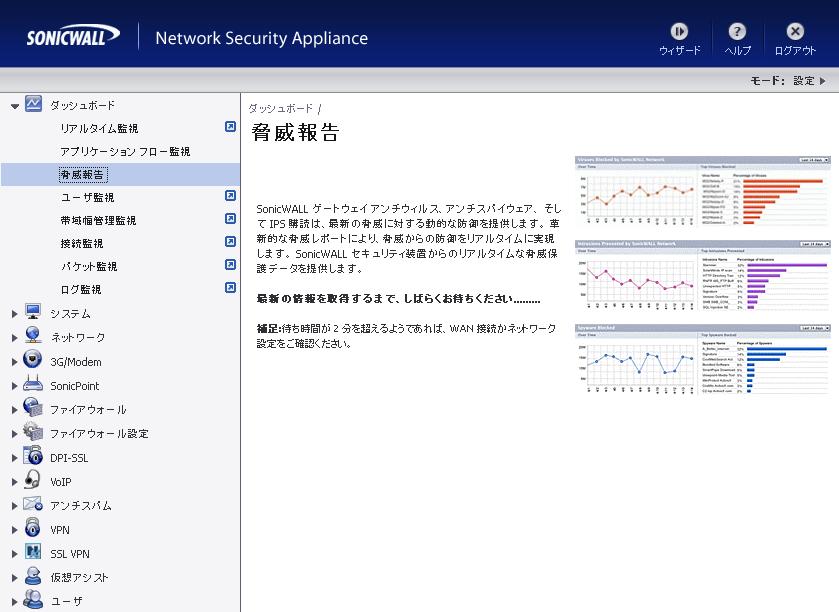Click the ファイアウォール設定 menu label
Viewport: 839px width, 612px height.
click(99, 433)
